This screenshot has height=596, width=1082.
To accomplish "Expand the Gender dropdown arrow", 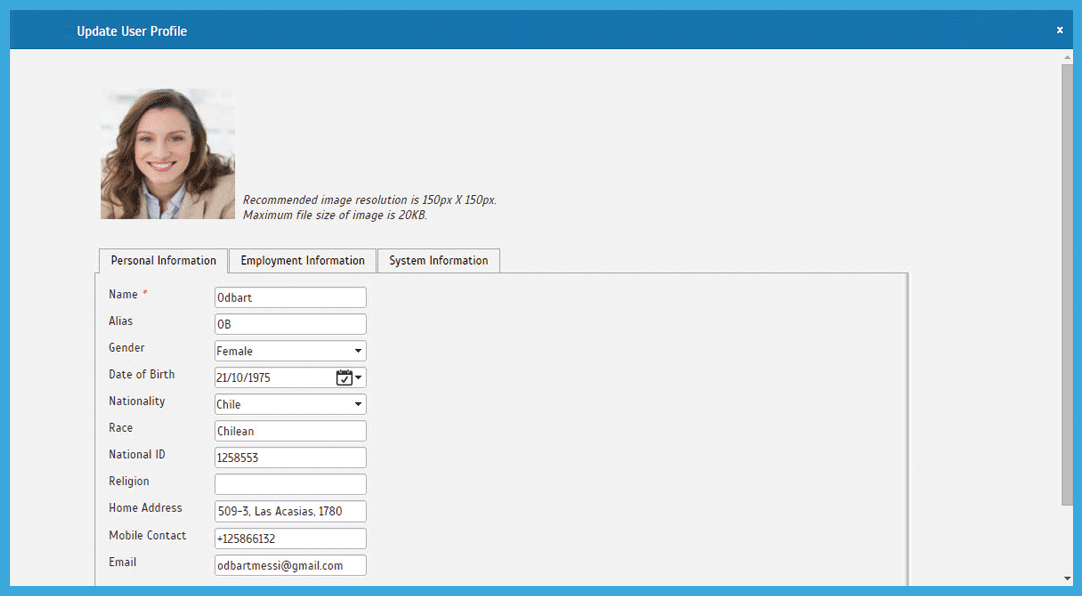I will [358, 350].
